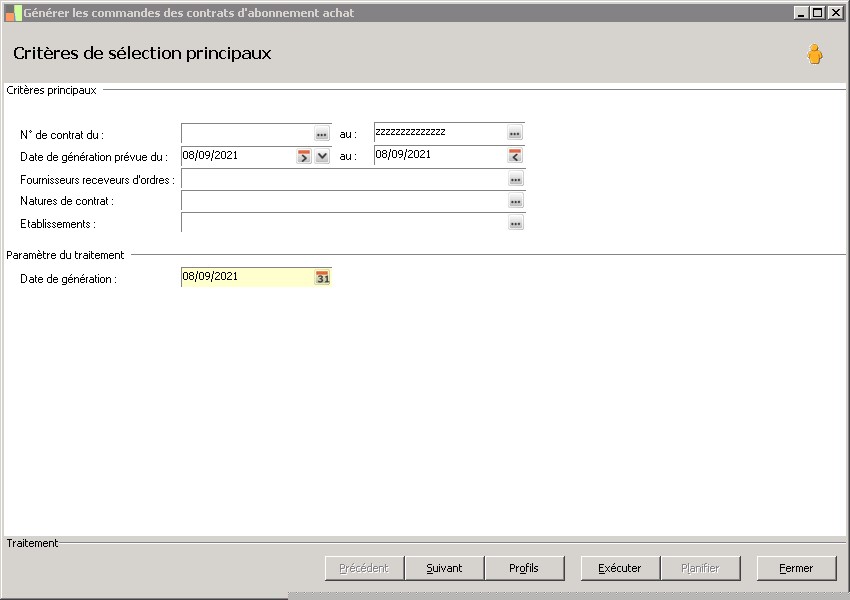
Task: Click 'Critères de sélection principaux' heading
Action: click(142, 53)
